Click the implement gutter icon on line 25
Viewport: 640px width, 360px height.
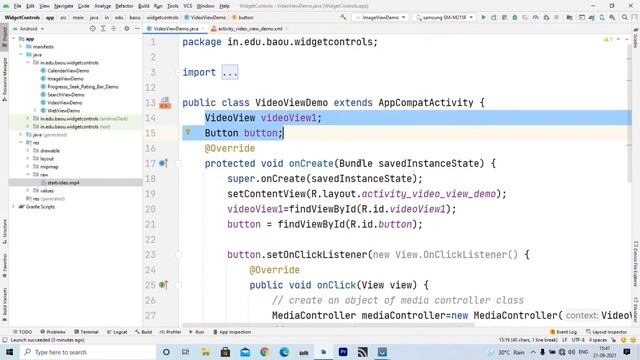pyautogui.click(x=163, y=285)
